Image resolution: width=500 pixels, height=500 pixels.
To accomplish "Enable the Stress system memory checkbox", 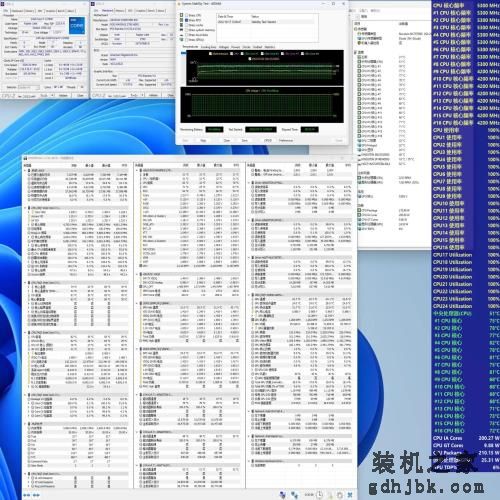I will pos(187,30).
